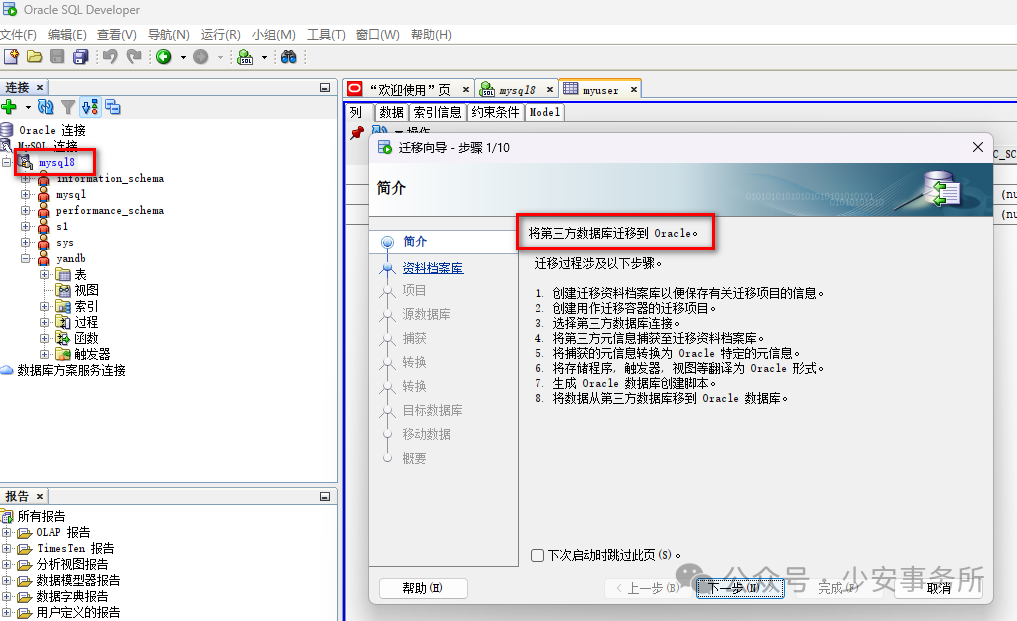Click the schema browser icon beside the filter
The image size is (1017, 621).
90,106
